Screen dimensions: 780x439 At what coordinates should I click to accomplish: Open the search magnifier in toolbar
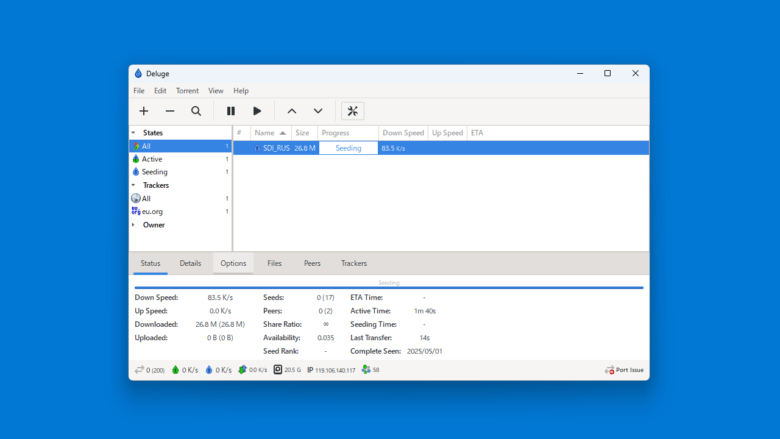pos(196,111)
